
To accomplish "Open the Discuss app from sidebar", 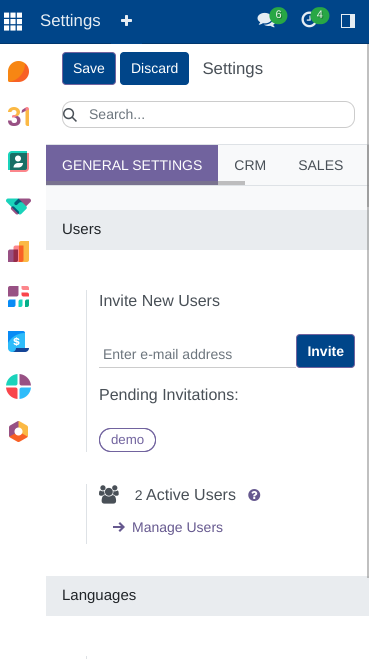I will tap(18, 71).
